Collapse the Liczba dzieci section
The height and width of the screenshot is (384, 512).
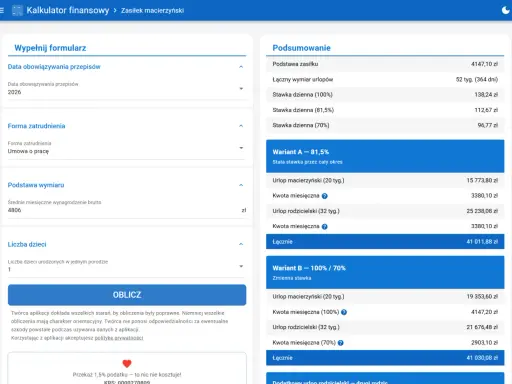click(x=241, y=244)
